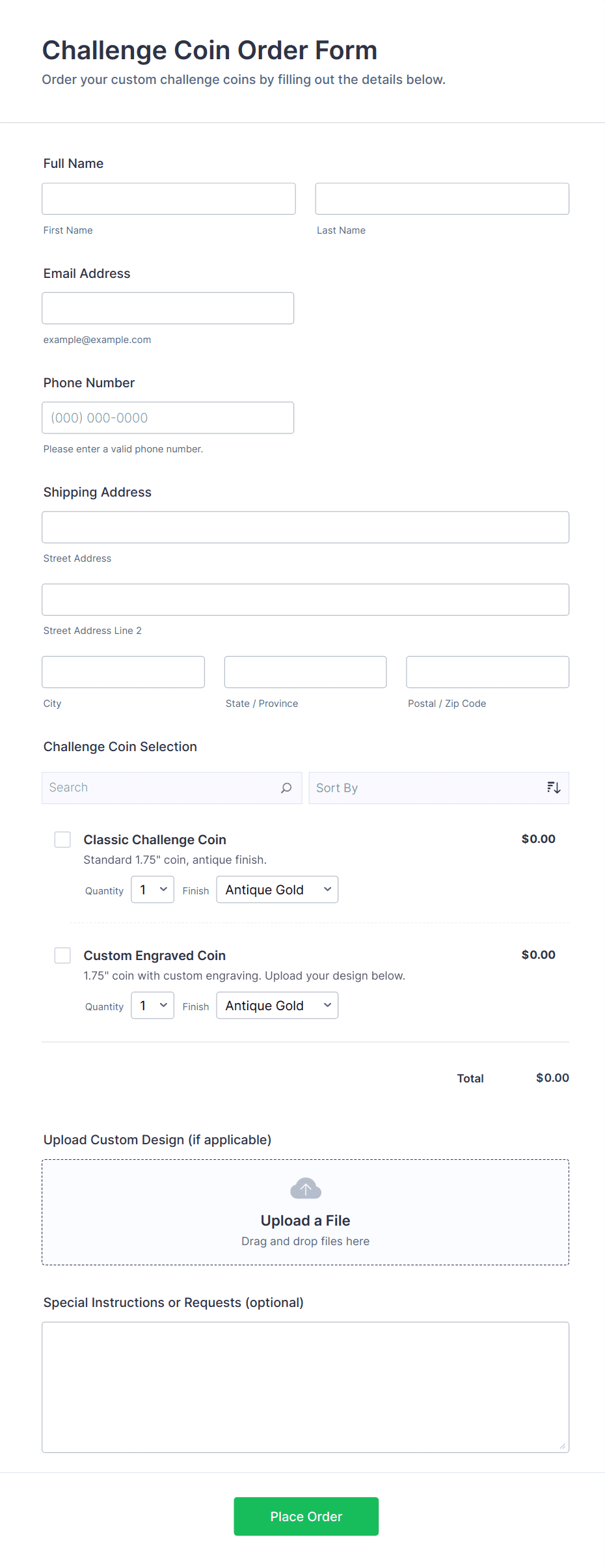Click the First Name input field
The height and width of the screenshot is (1568, 605).
click(168, 199)
